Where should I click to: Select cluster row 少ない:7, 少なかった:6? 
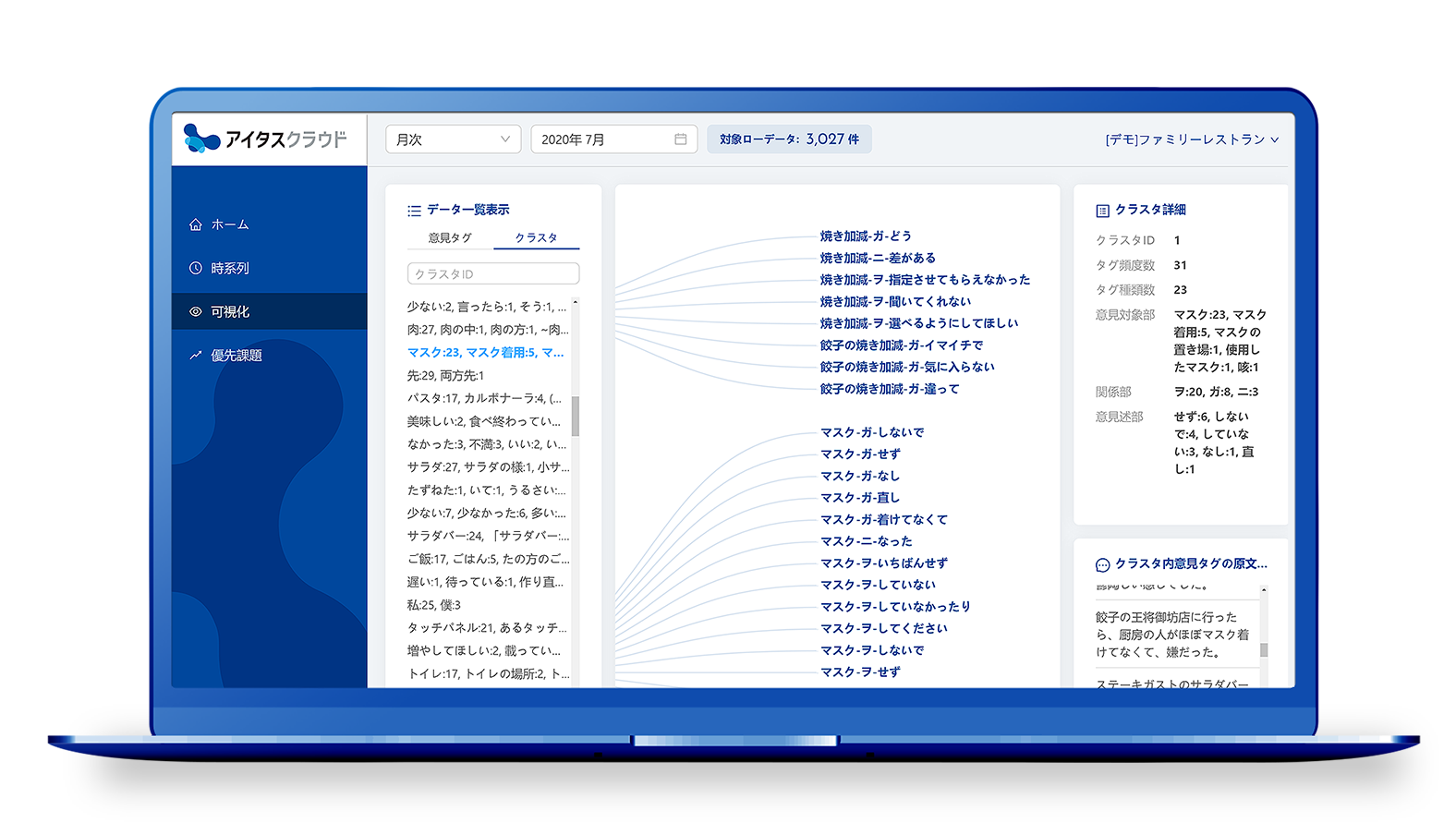click(486, 513)
